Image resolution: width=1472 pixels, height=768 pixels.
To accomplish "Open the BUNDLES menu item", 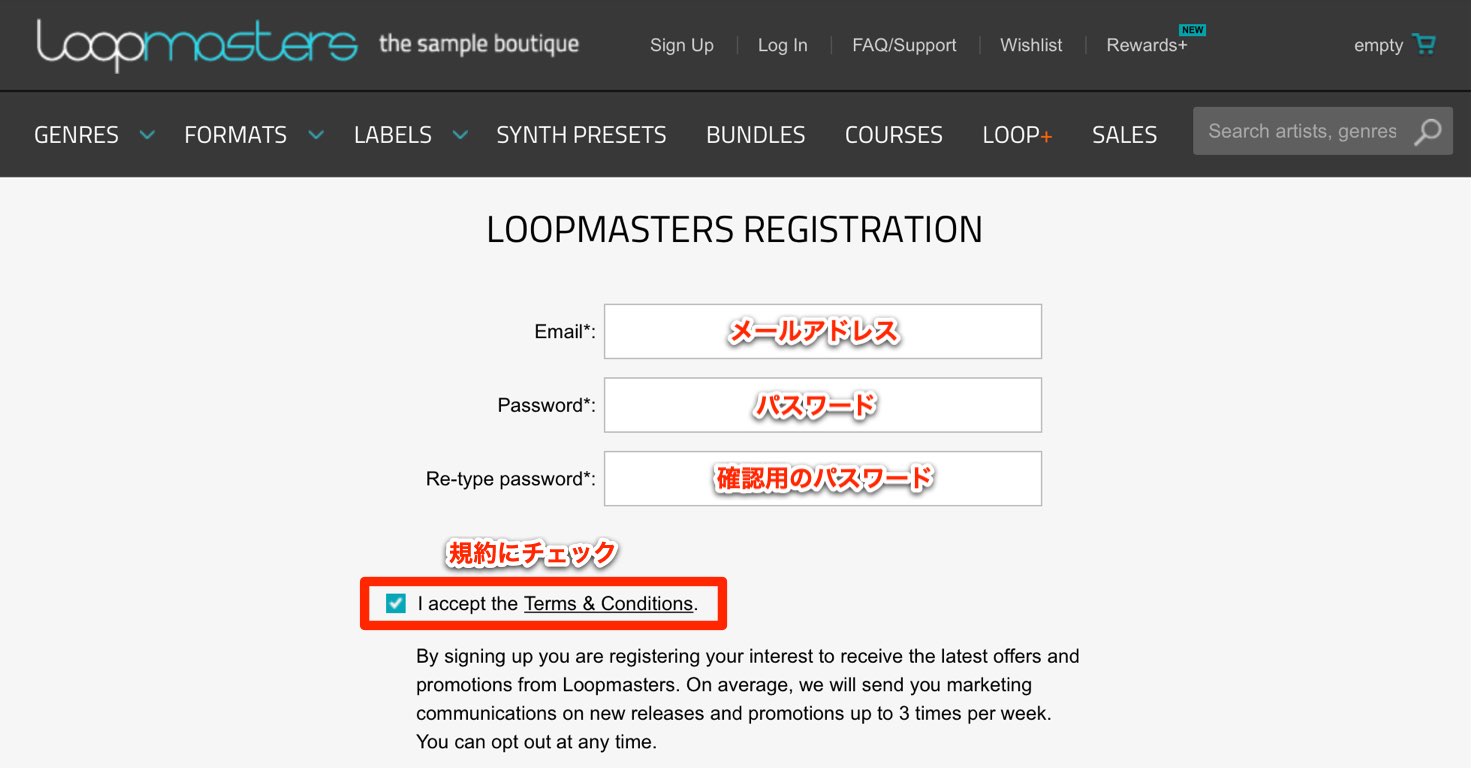I will coord(755,135).
